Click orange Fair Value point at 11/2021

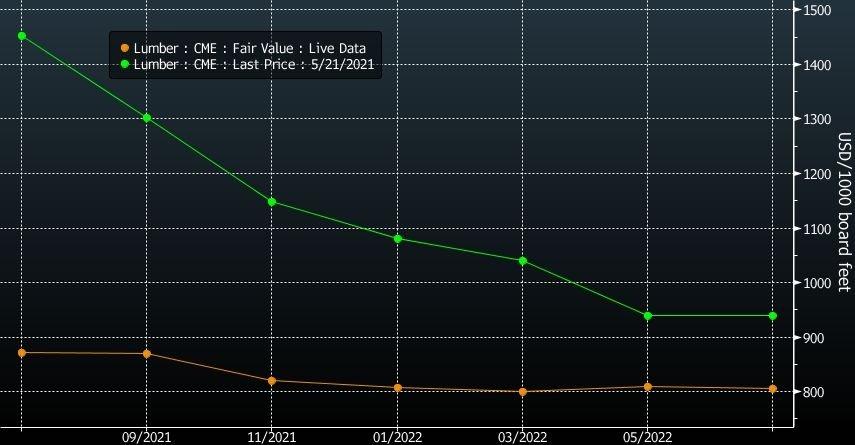[272, 381]
